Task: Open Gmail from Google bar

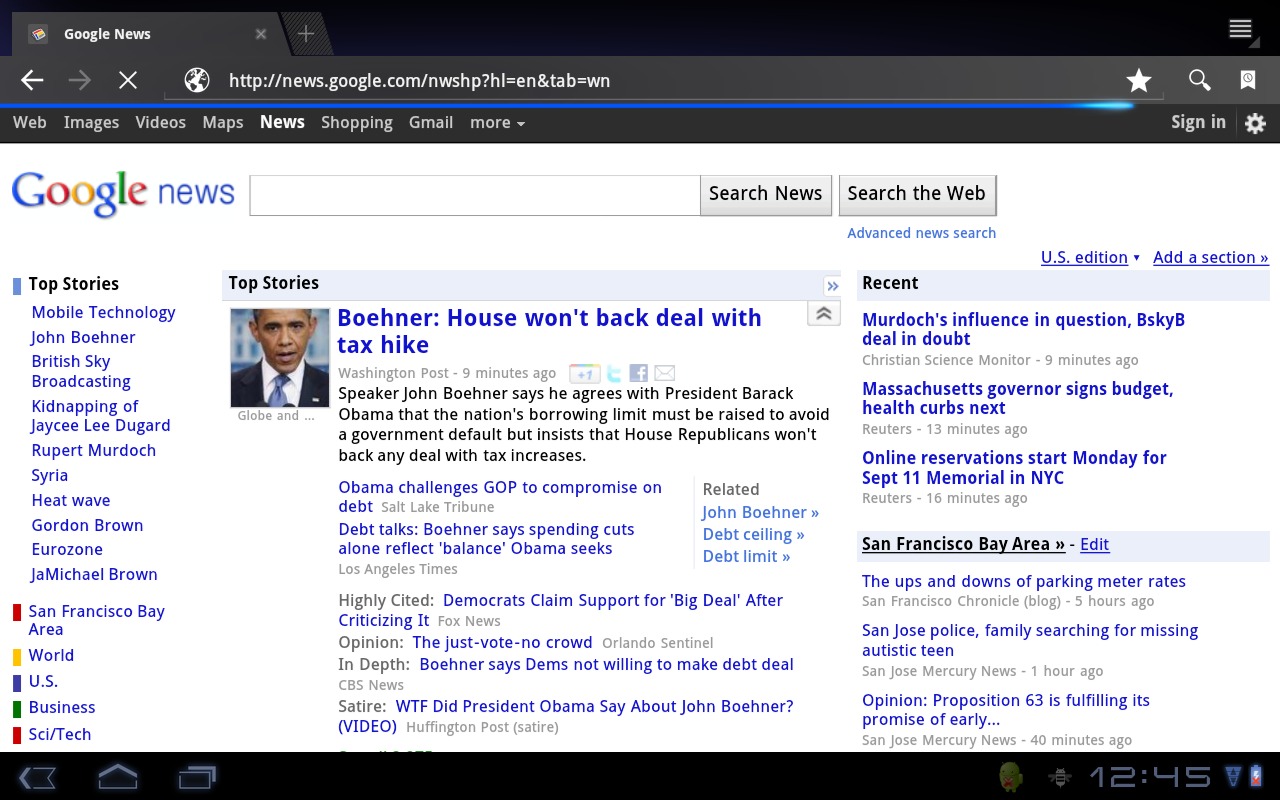Action: coord(431,122)
